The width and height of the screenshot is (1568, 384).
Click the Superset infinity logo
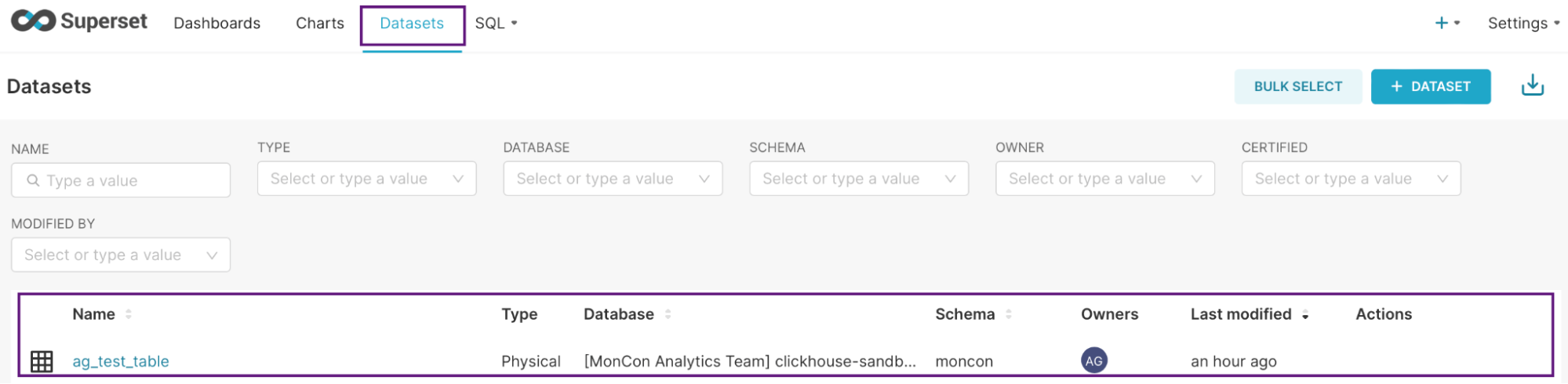tap(33, 22)
